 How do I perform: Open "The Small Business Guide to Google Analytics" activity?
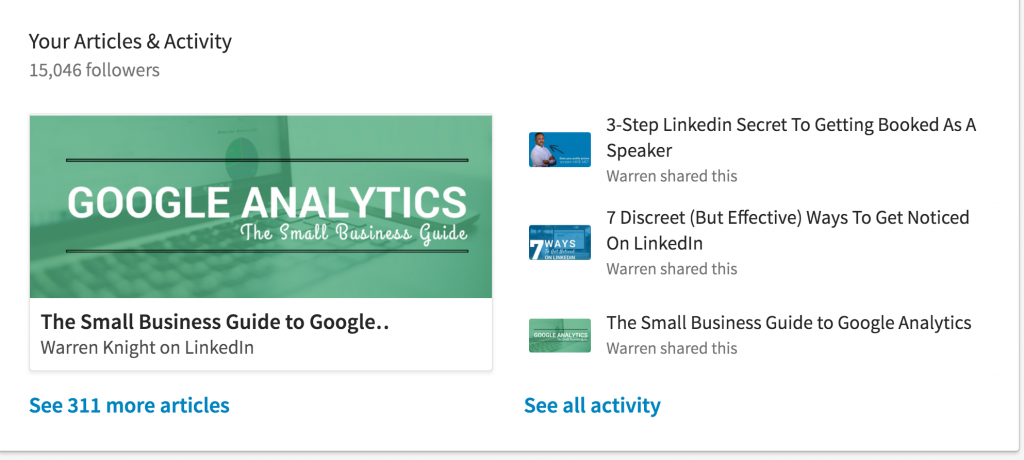789,322
